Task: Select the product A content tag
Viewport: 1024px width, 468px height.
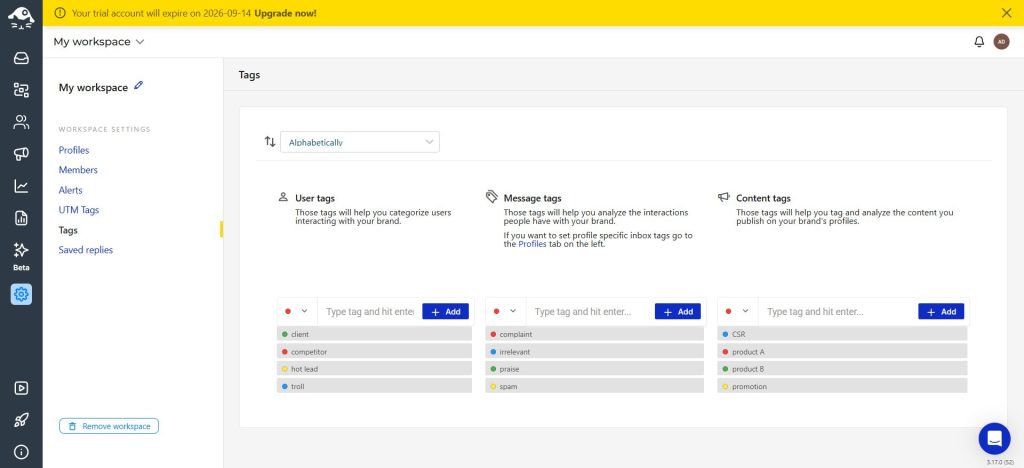Action: [x=842, y=352]
